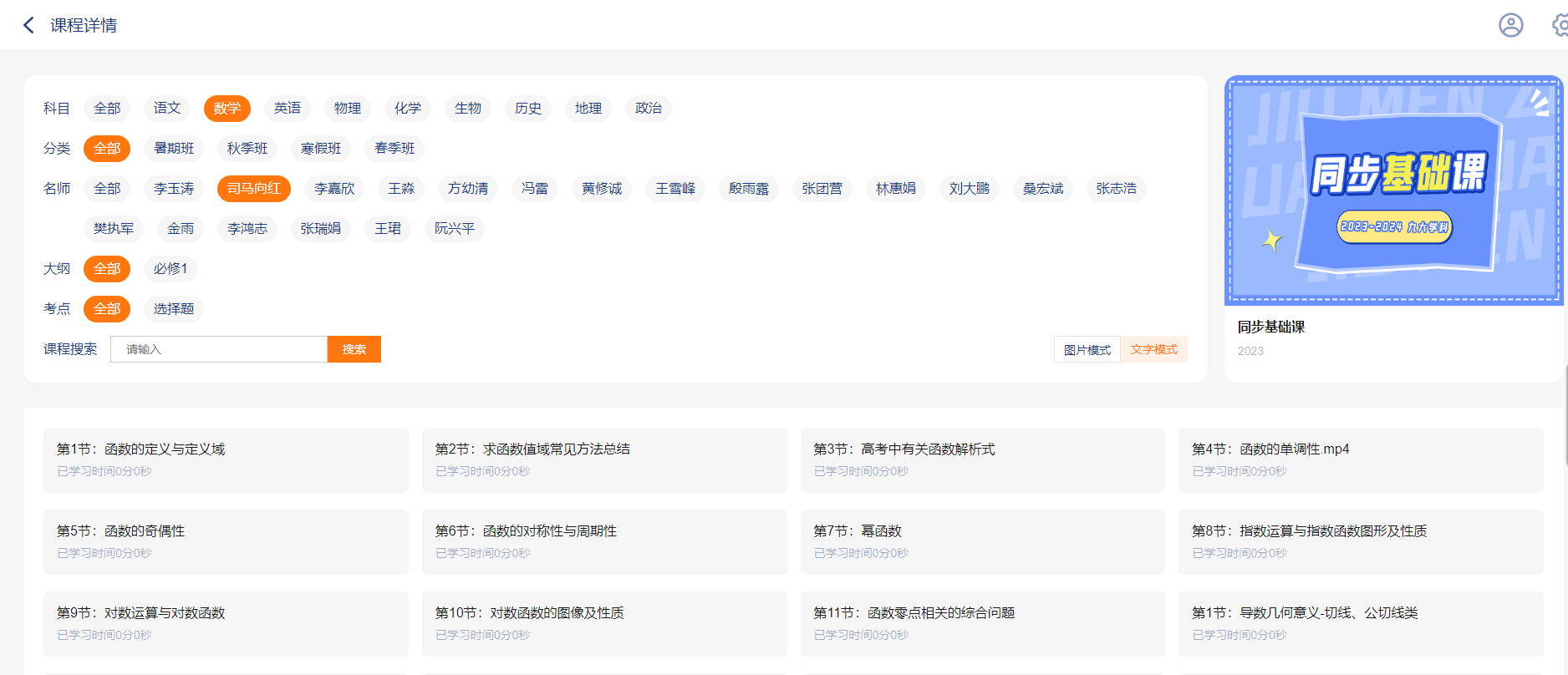Choose 全部 in the 大纲 row

coord(107,268)
